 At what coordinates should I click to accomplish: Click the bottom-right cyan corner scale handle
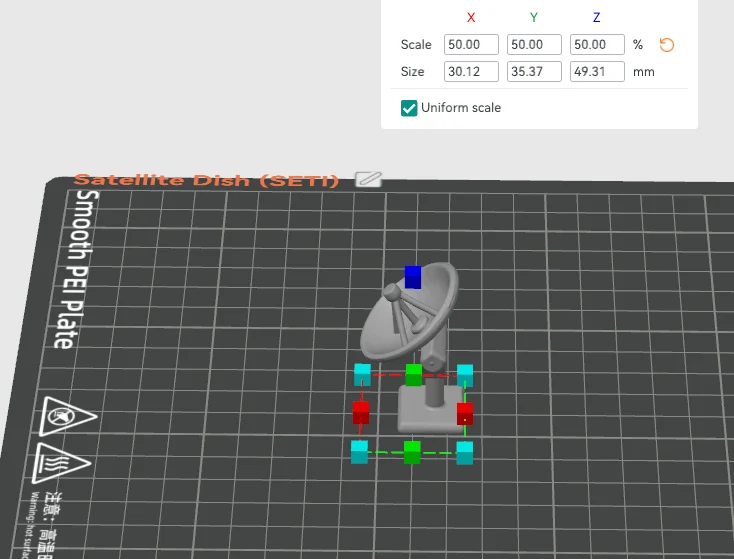465,453
